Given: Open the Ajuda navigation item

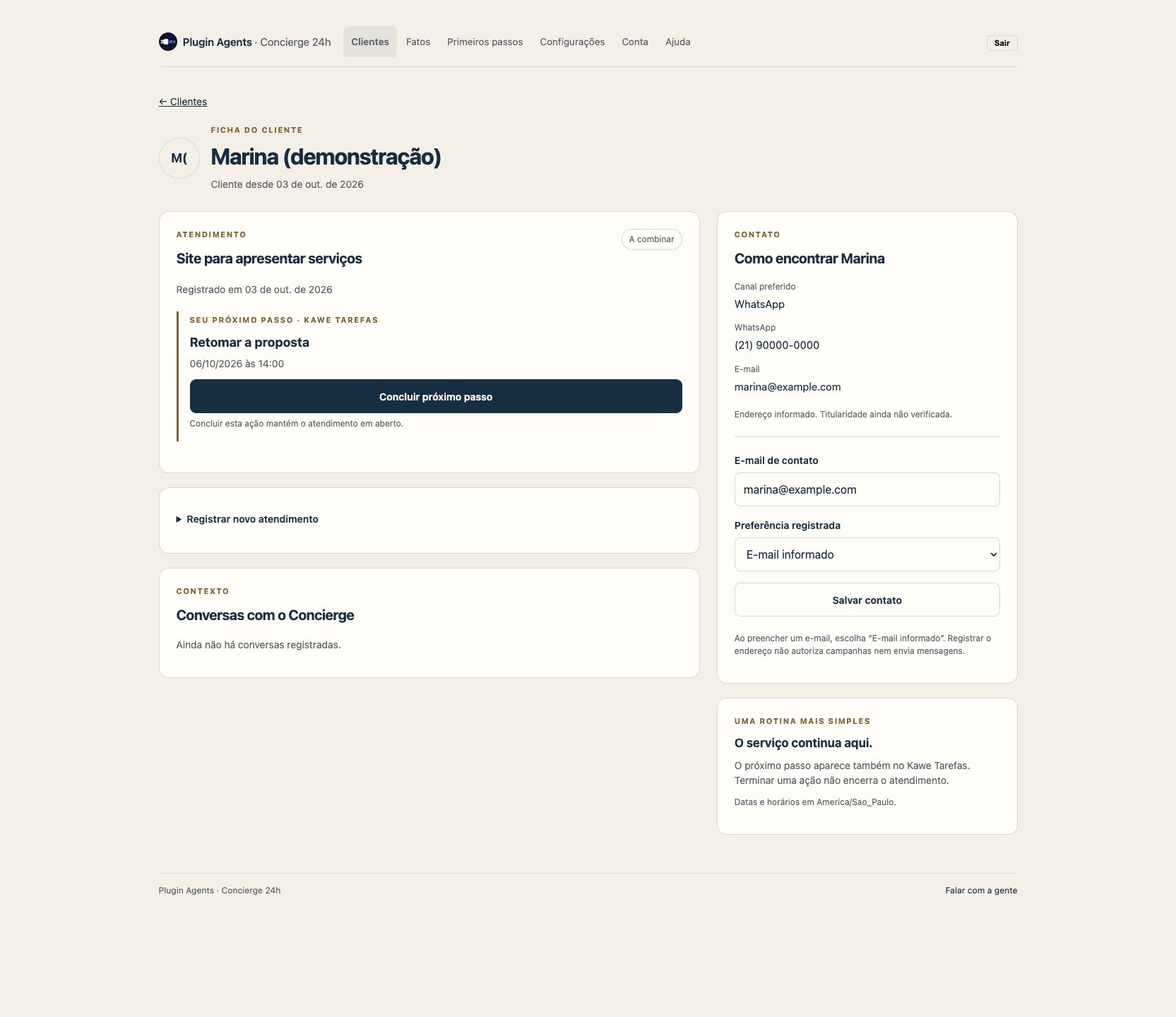Looking at the screenshot, I should pyautogui.click(x=678, y=42).
